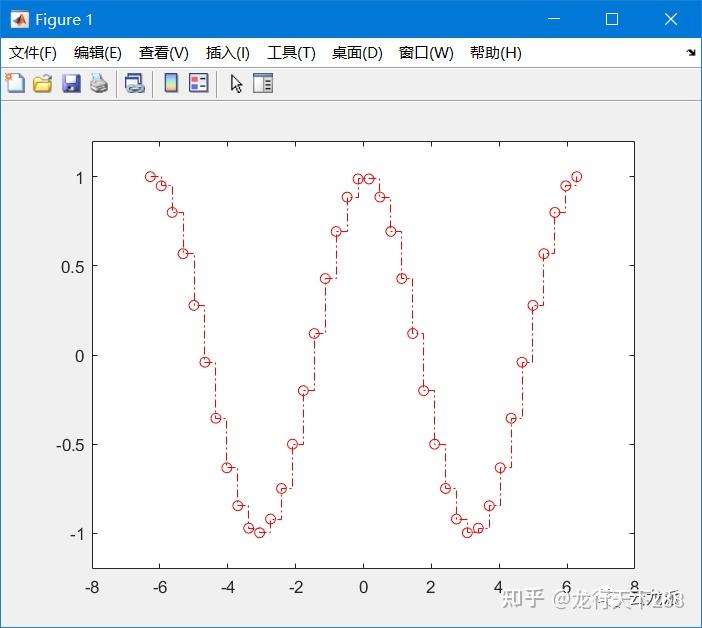Click the x-axis label -2

pyautogui.click(x=295, y=587)
